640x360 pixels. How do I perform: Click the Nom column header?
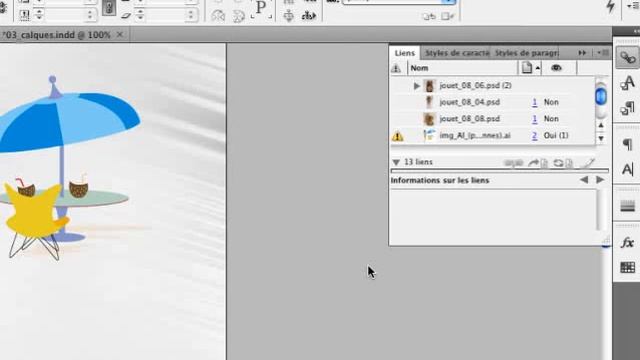point(462,68)
